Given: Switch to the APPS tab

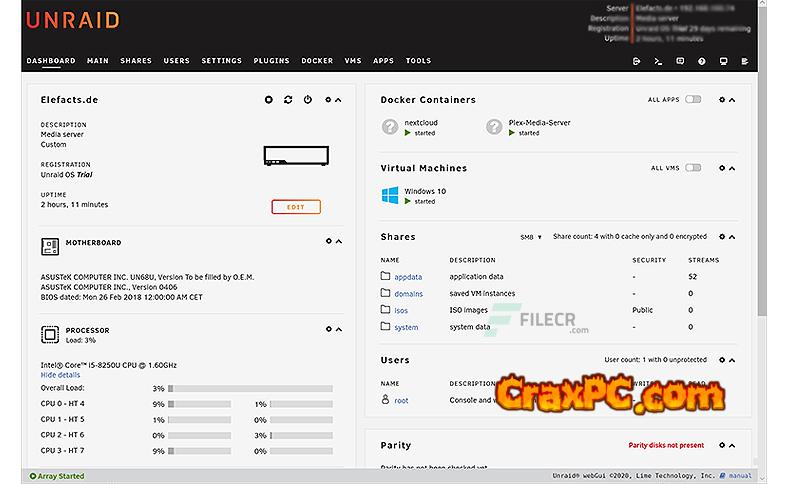Looking at the screenshot, I should tap(383, 61).
